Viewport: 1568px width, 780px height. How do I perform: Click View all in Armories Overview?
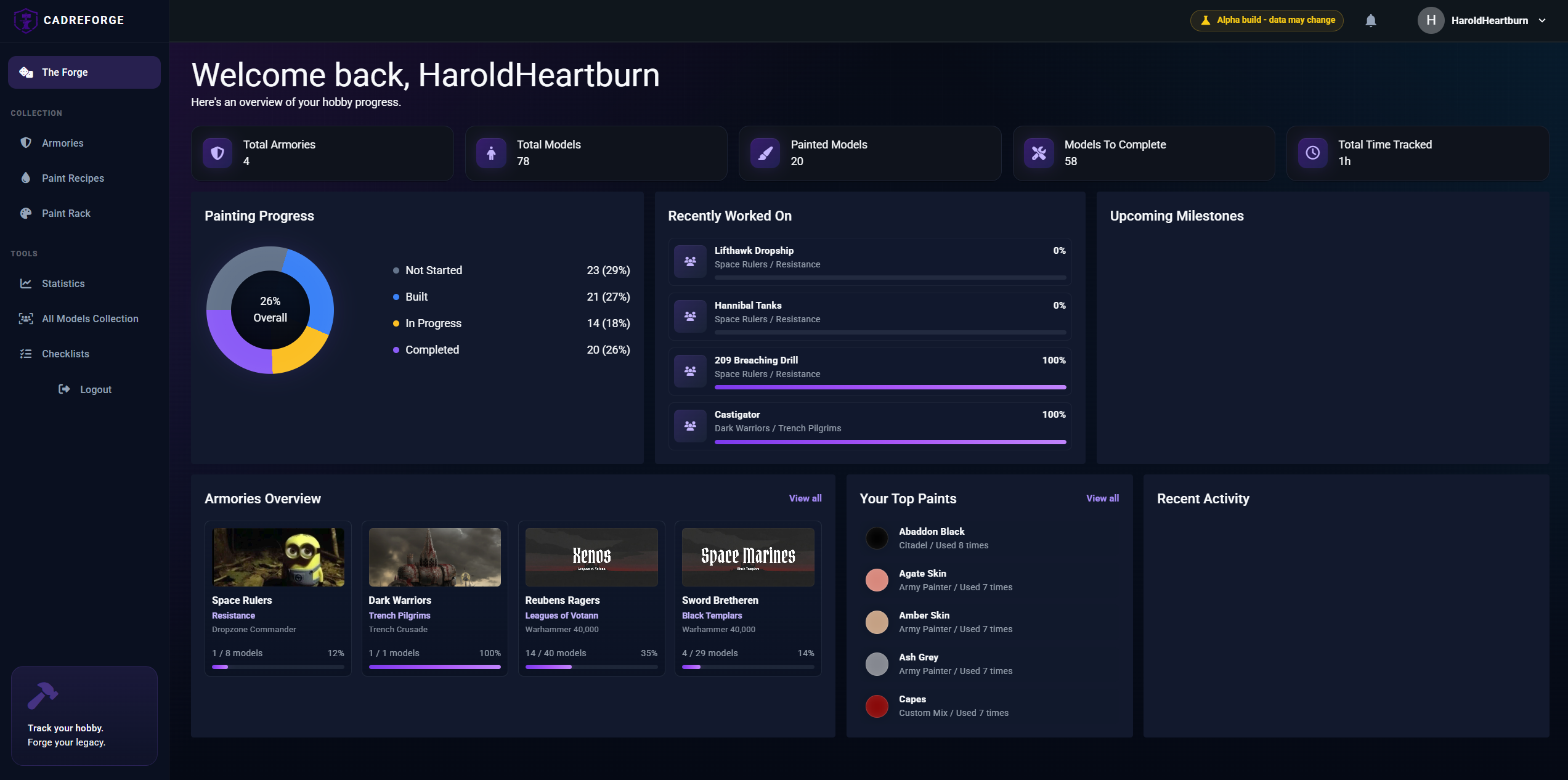point(805,498)
